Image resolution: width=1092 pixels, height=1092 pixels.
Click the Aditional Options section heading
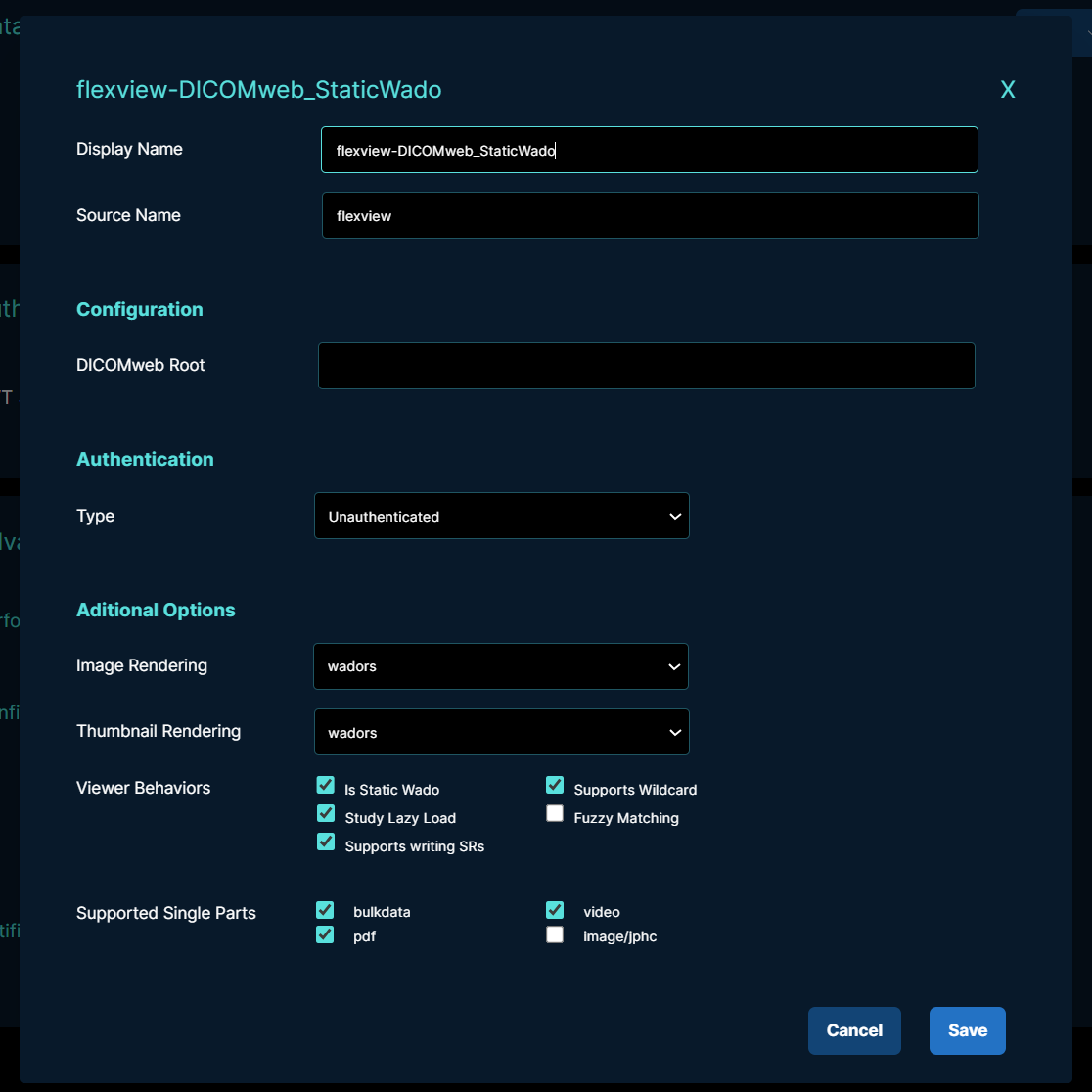(x=156, y=610)
